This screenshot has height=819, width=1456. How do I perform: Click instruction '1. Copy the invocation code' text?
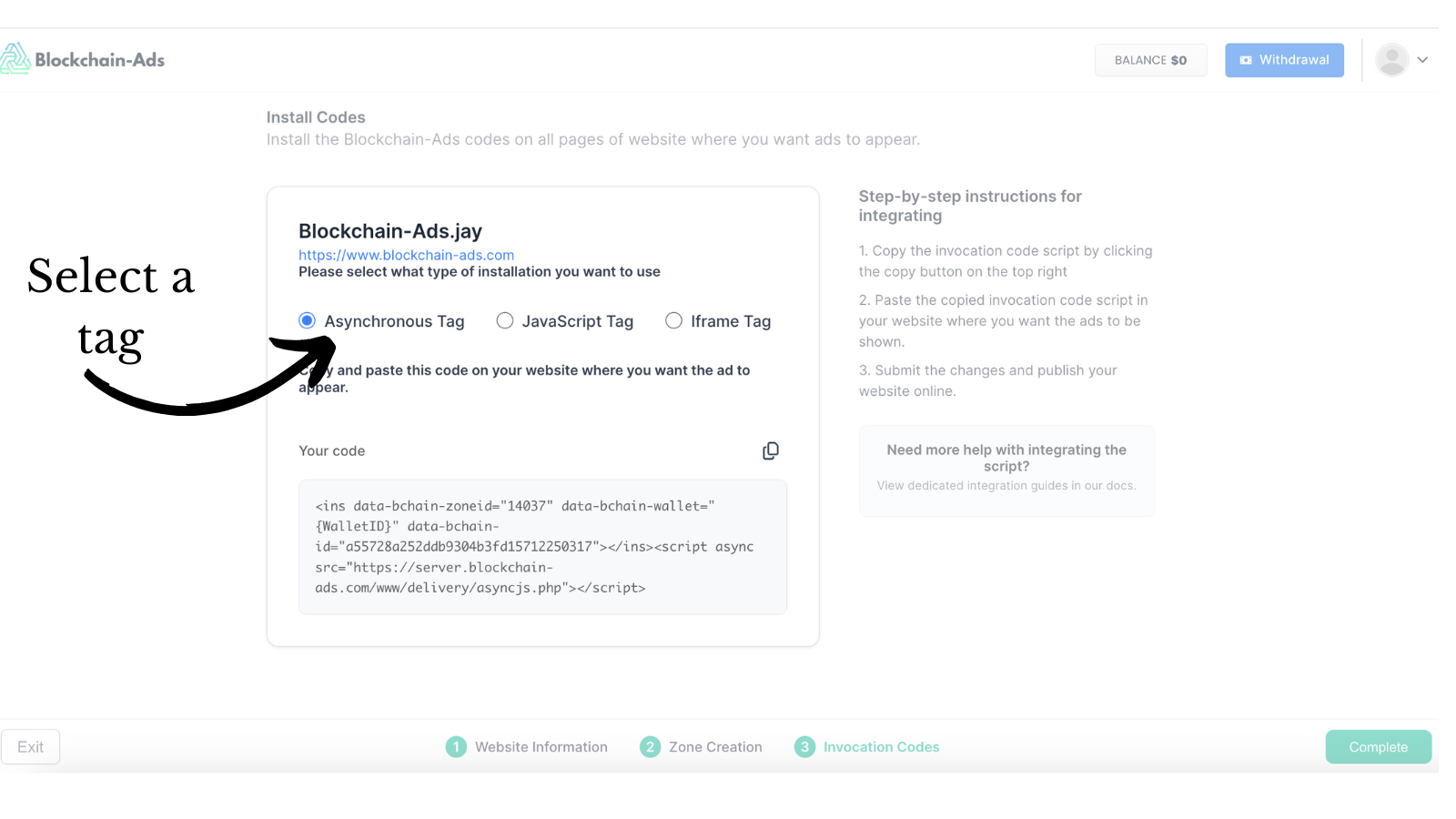tap(1006, 261)
